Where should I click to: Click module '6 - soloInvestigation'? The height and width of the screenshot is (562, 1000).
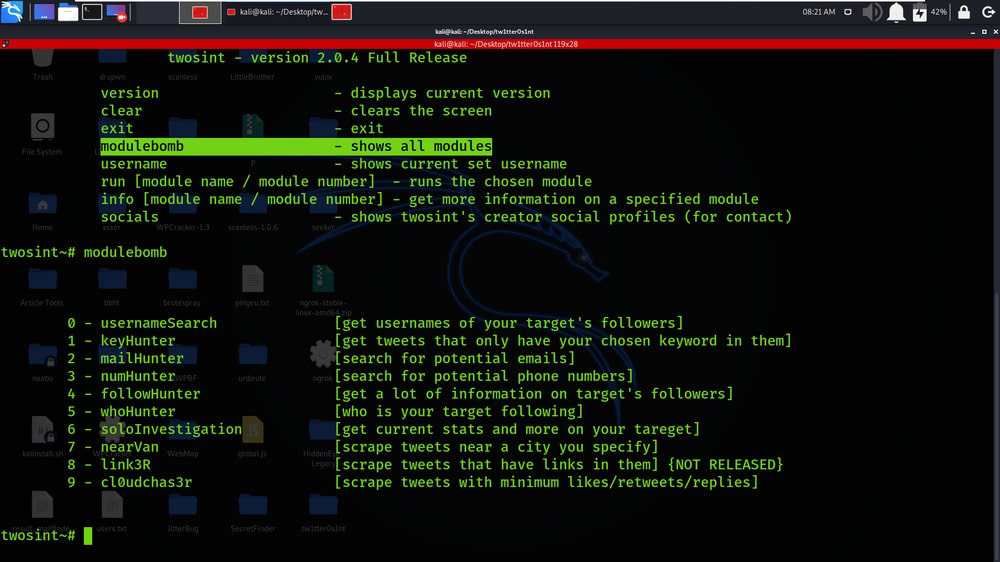tap(155, 430)
